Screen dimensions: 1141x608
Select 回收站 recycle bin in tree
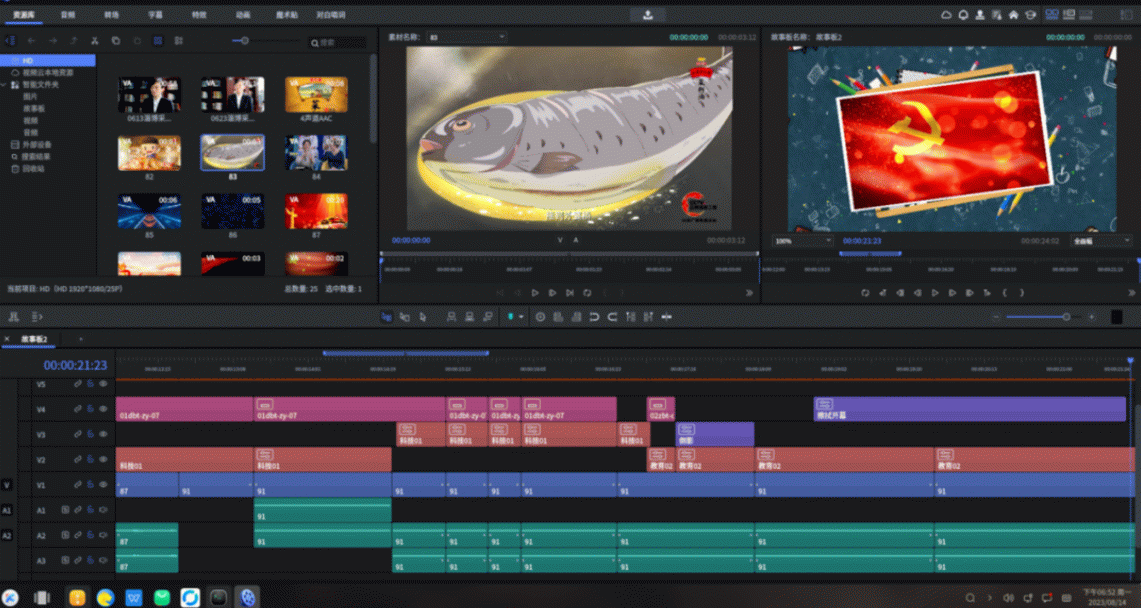[x=34, y=168]
